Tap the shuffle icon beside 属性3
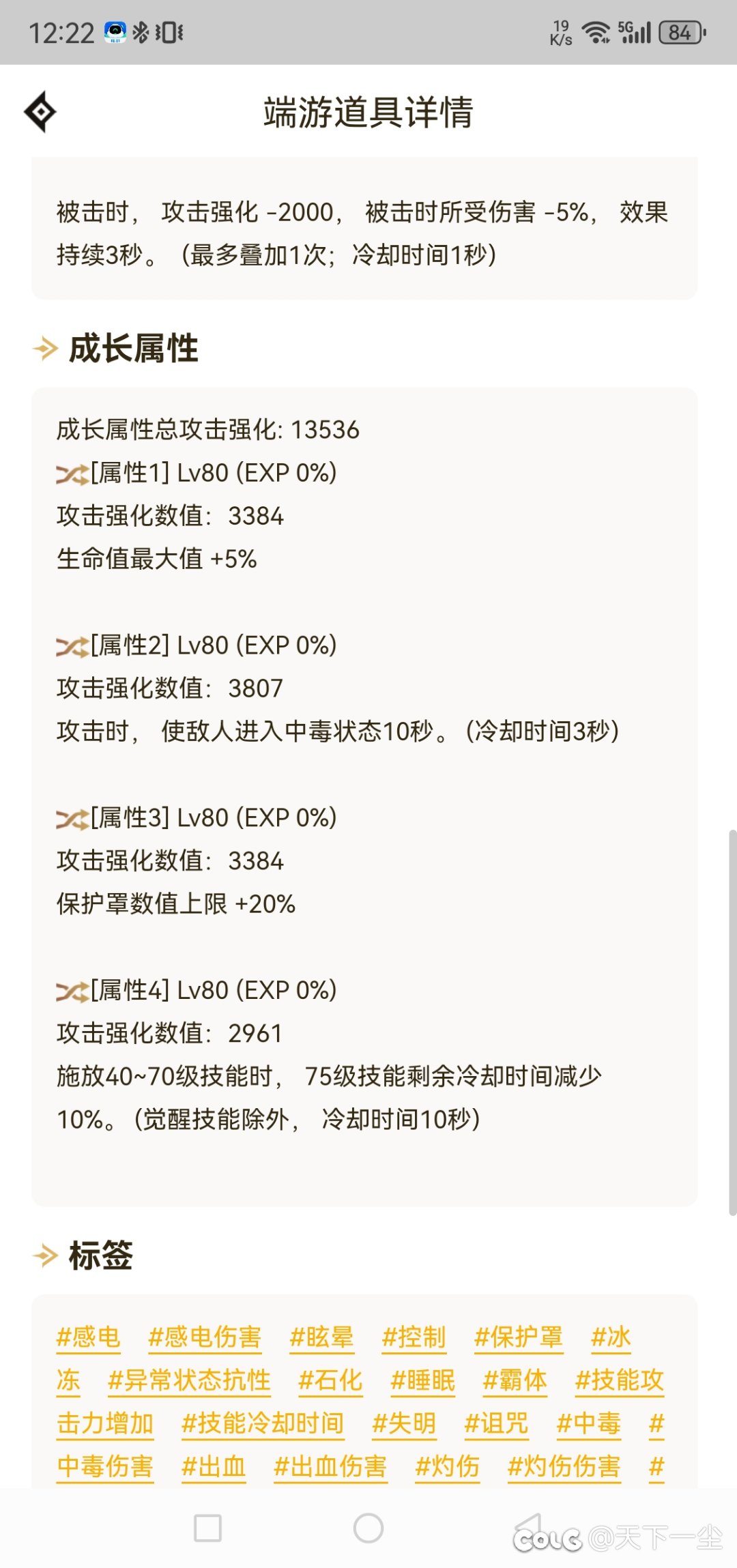Screen dimensions: 737x1568 pos(72,819)
